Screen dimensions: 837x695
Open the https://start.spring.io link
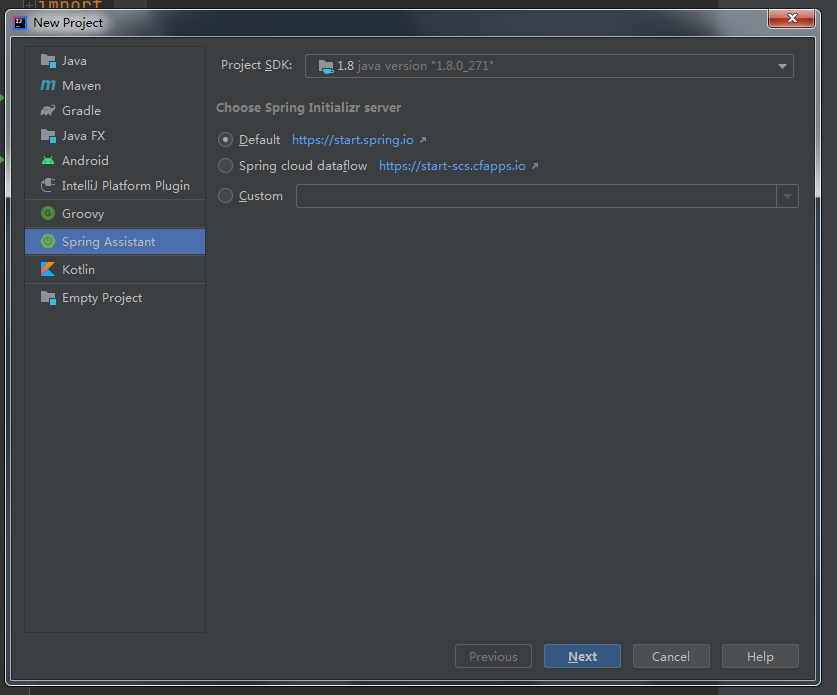(354, 139)
